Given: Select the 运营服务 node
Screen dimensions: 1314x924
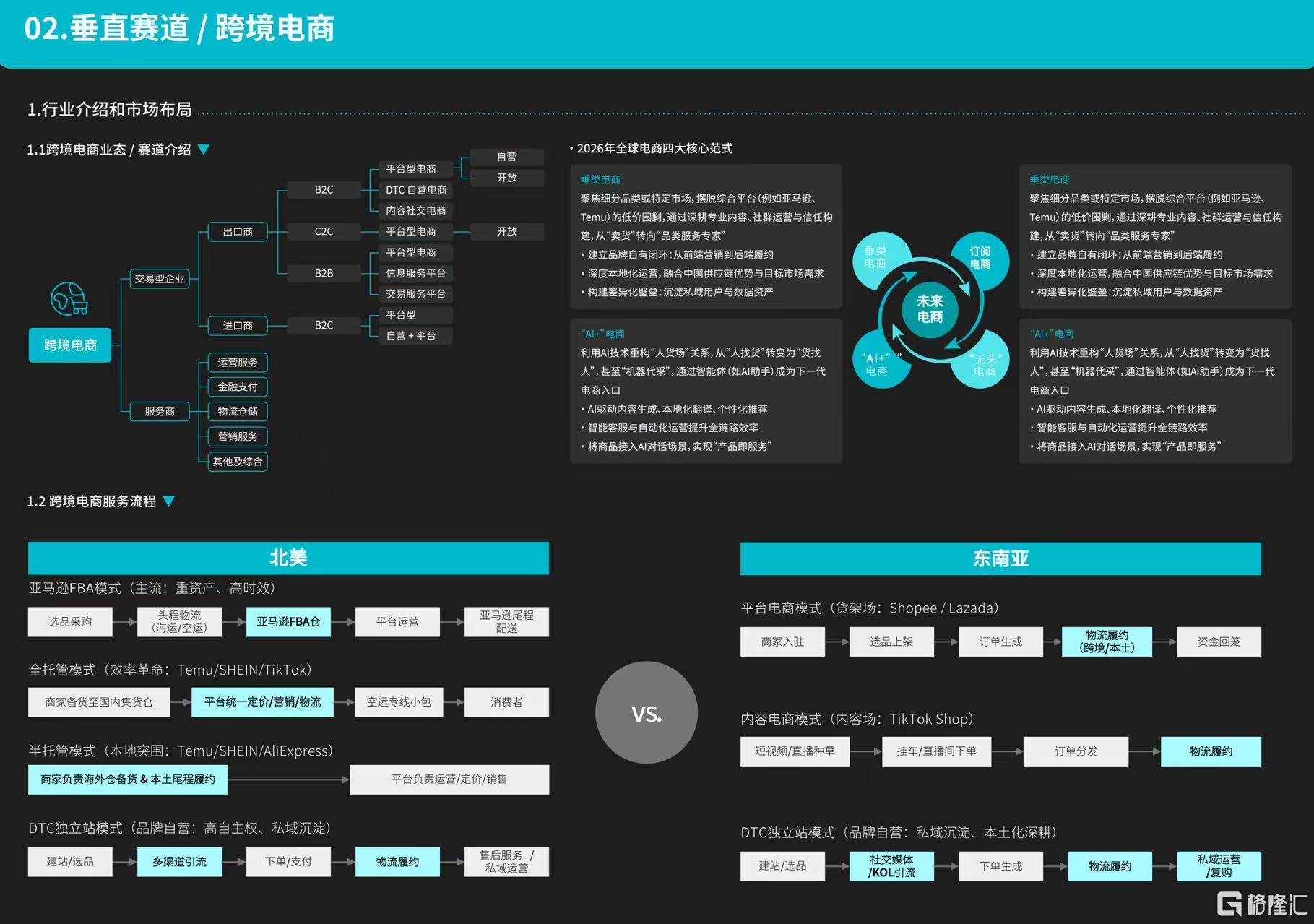Looking at the screenshot, I should (238, 363).
